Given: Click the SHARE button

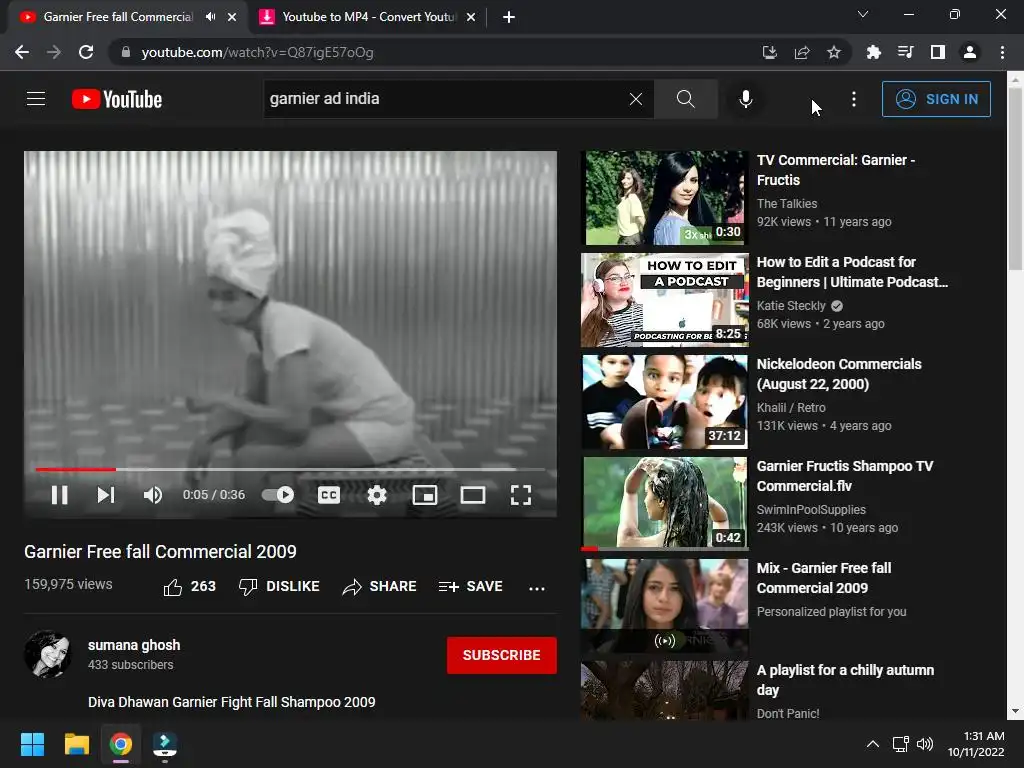Looking at the screenshot, I should [x=379, y=586].
